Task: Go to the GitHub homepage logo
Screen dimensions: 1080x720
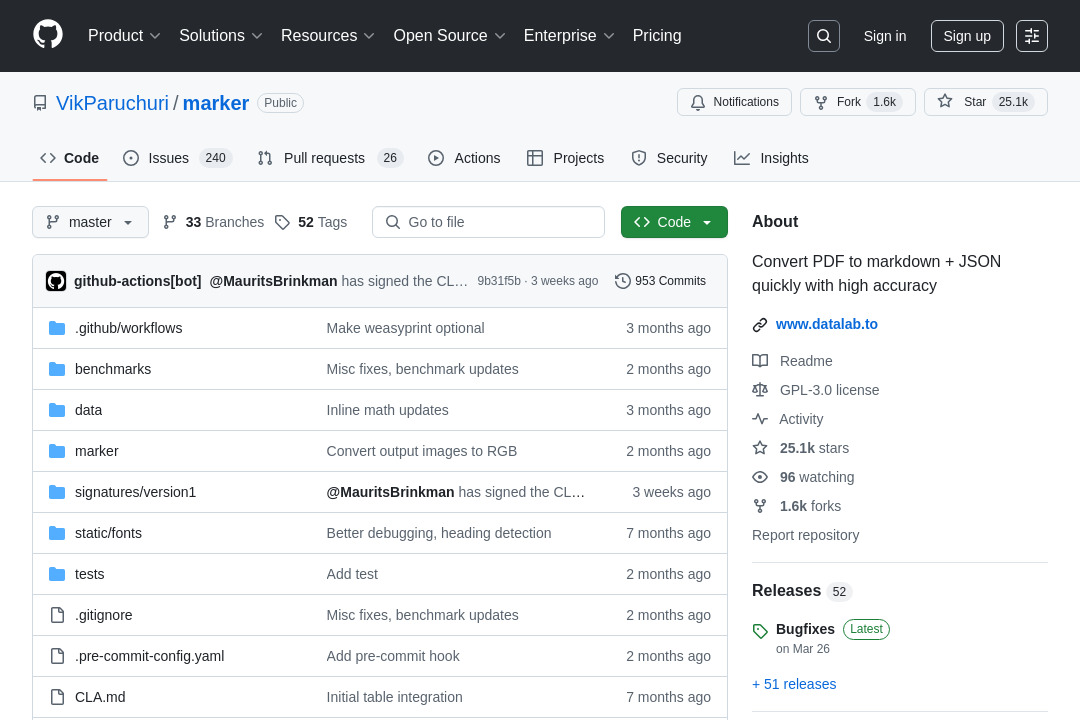Action: click(x=48, y=35)
